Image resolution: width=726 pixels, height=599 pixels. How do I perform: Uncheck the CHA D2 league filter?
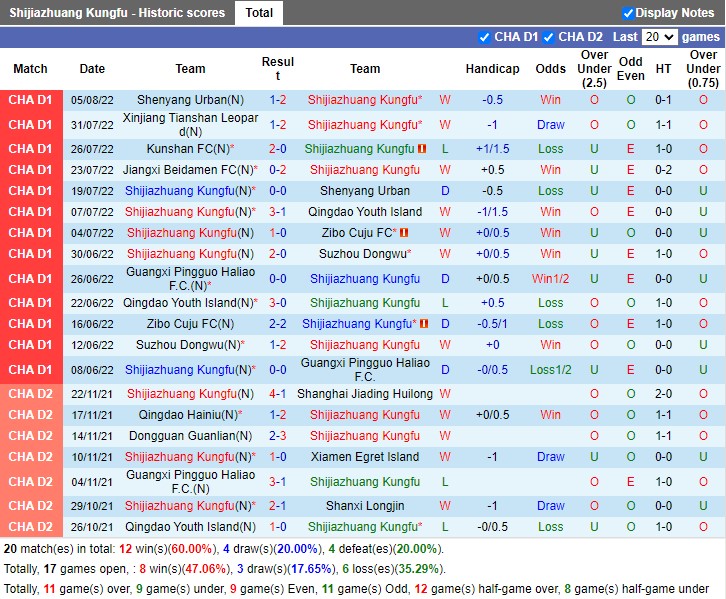pos(548,37)
